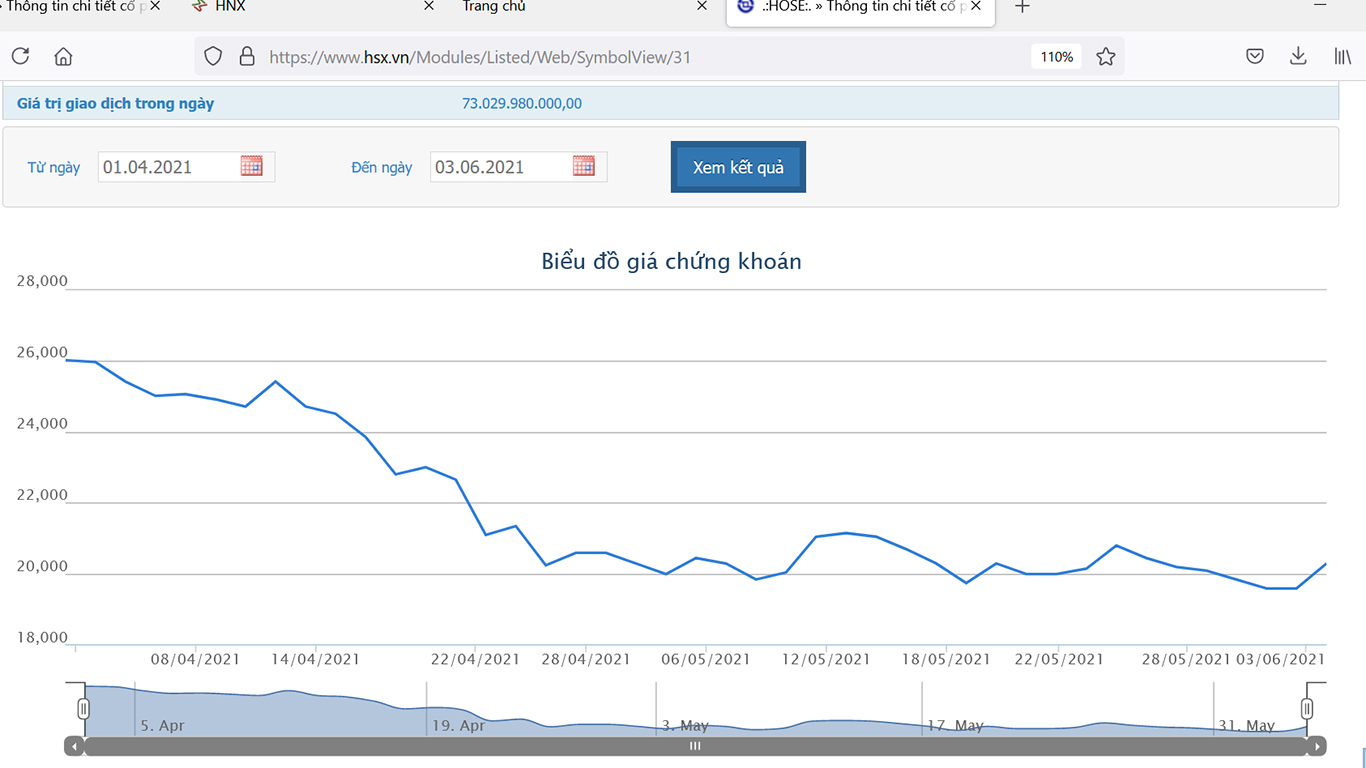Bookmark this page with the star icon
The height and width of the screenshot is (768, 1366).
(x=1105, y=57)
